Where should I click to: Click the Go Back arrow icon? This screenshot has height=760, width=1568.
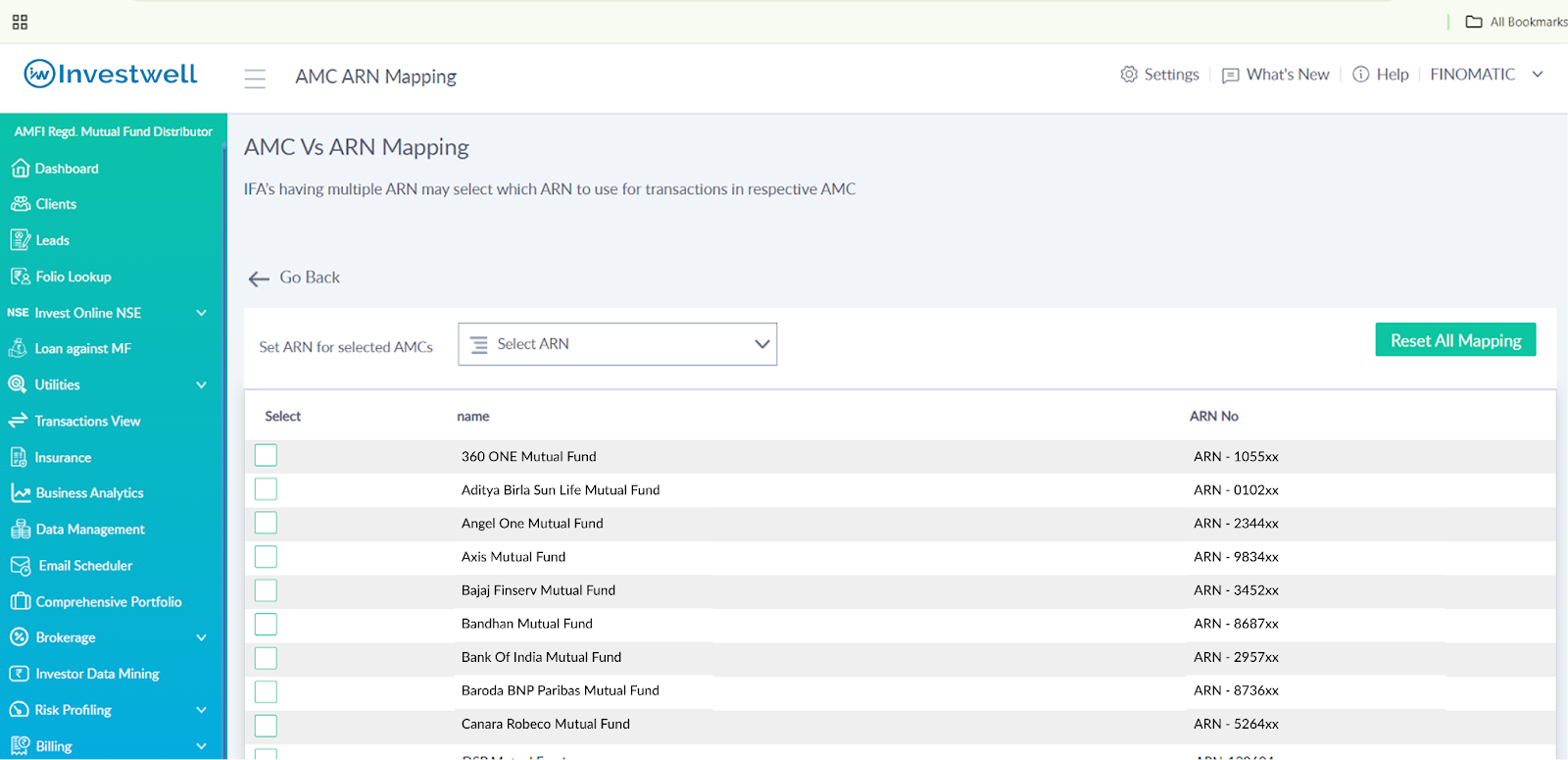click(x=259, y=279)
